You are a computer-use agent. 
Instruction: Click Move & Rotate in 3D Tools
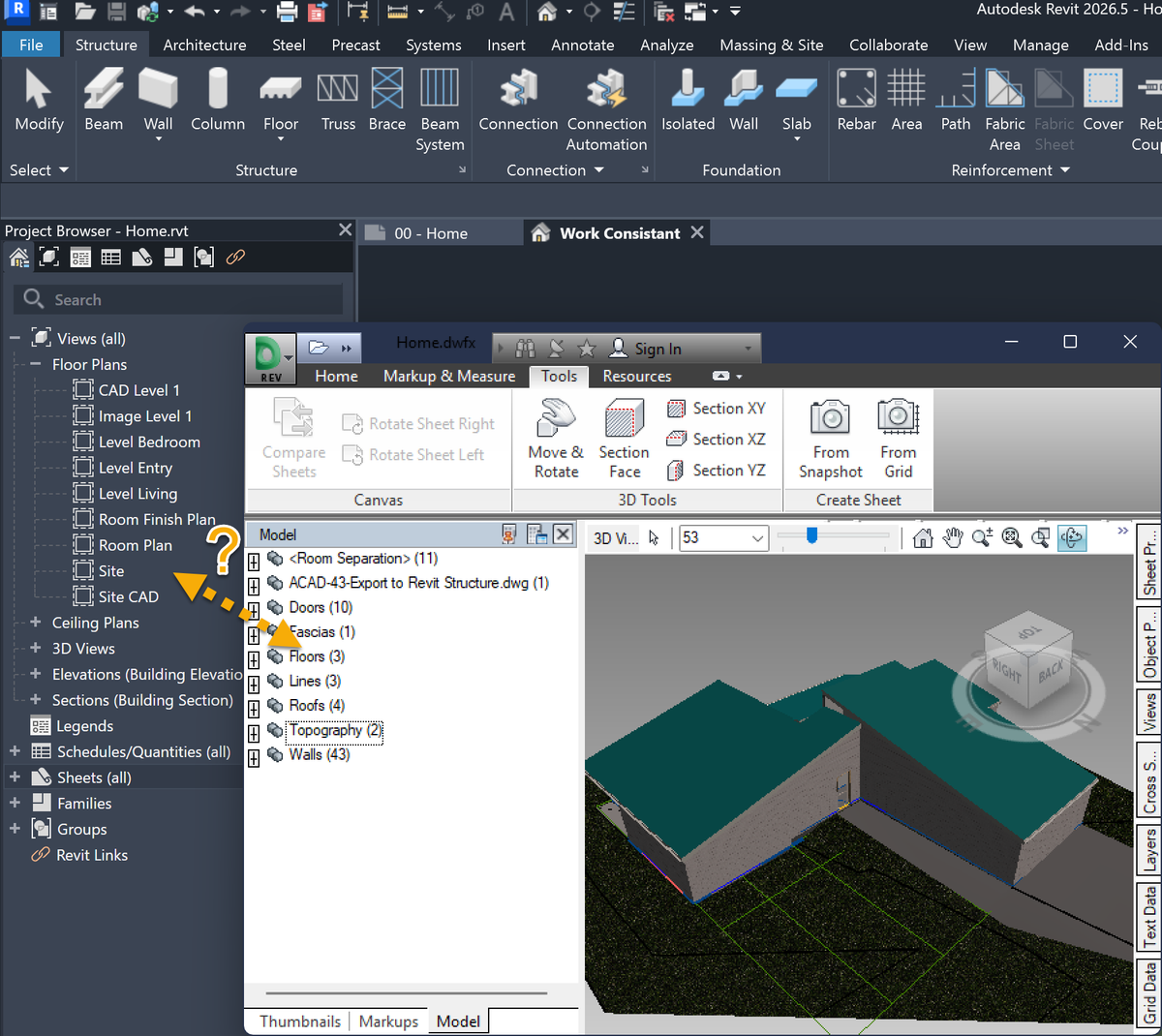click(x=556, y=441)
